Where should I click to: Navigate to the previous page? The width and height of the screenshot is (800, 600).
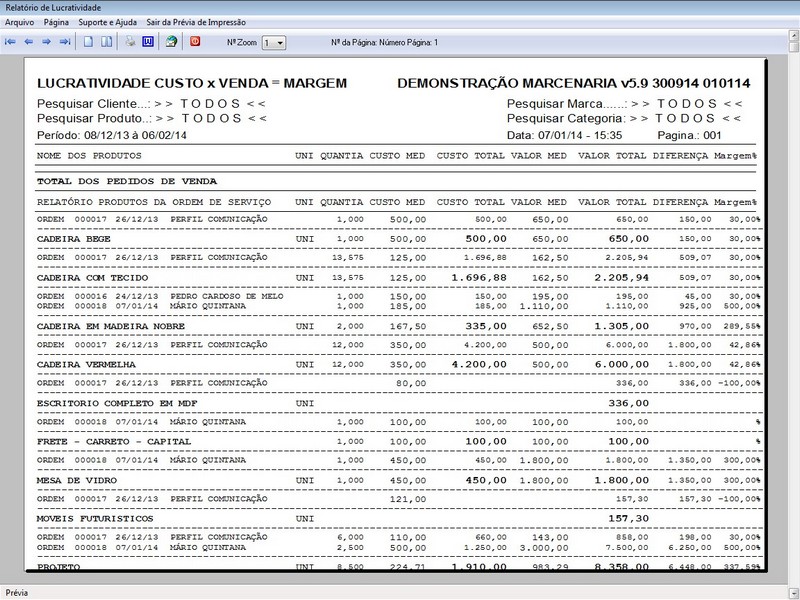click(x=28, y=42)
